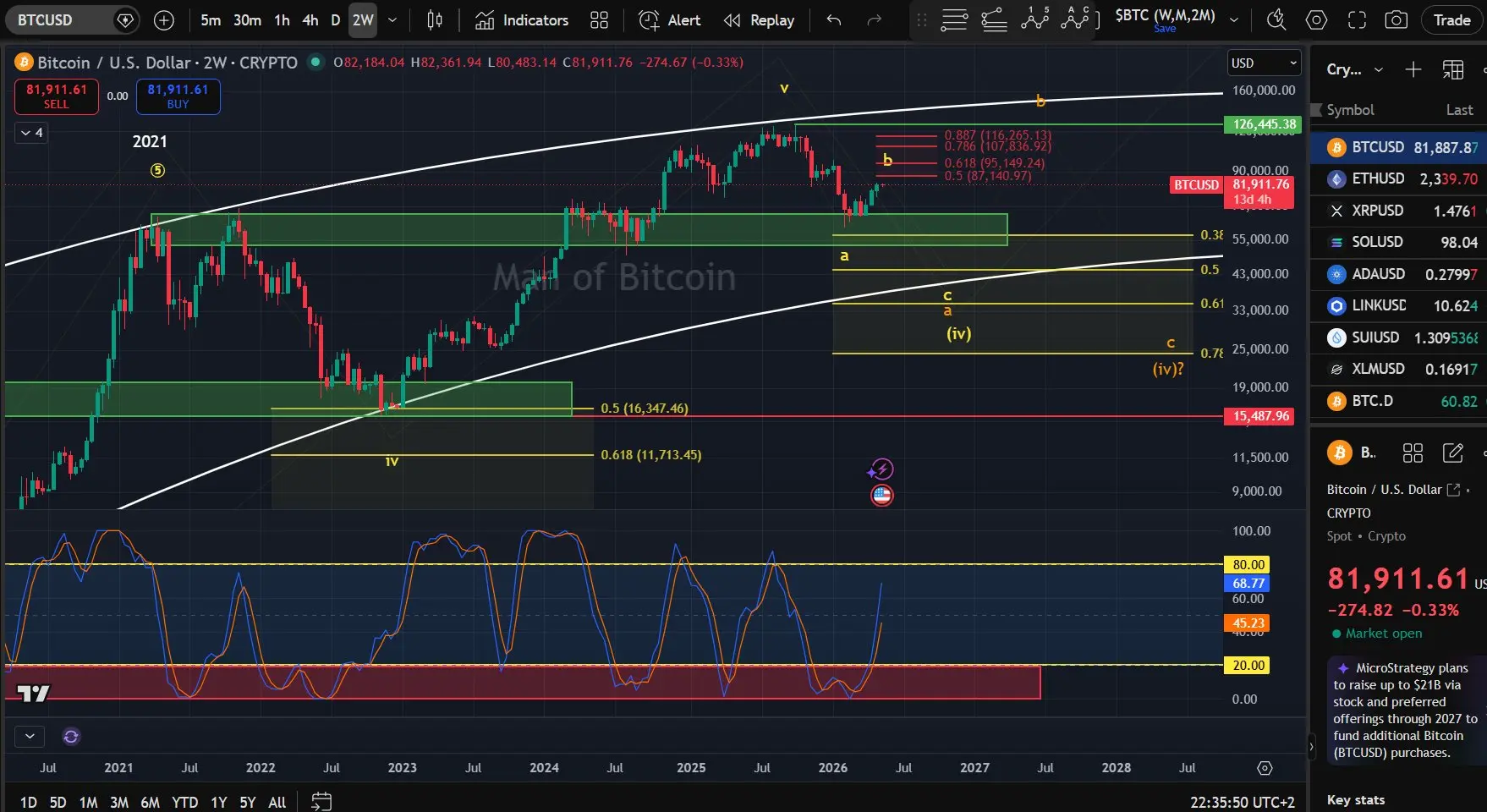Switch chart to the D daily timeframe
Image resolution: width=1487 pixels, height=812 pixels.
pyautogui.click(x=335, y=20)
